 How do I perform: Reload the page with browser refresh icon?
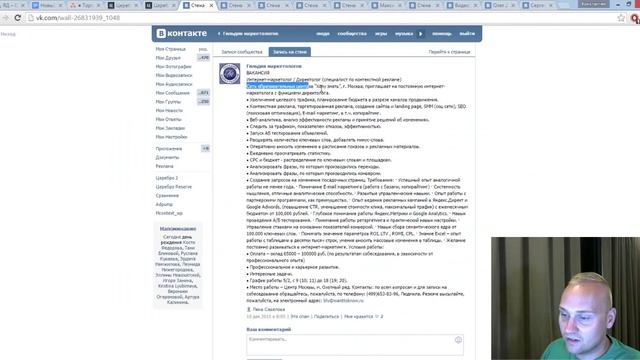coord(17,18)
